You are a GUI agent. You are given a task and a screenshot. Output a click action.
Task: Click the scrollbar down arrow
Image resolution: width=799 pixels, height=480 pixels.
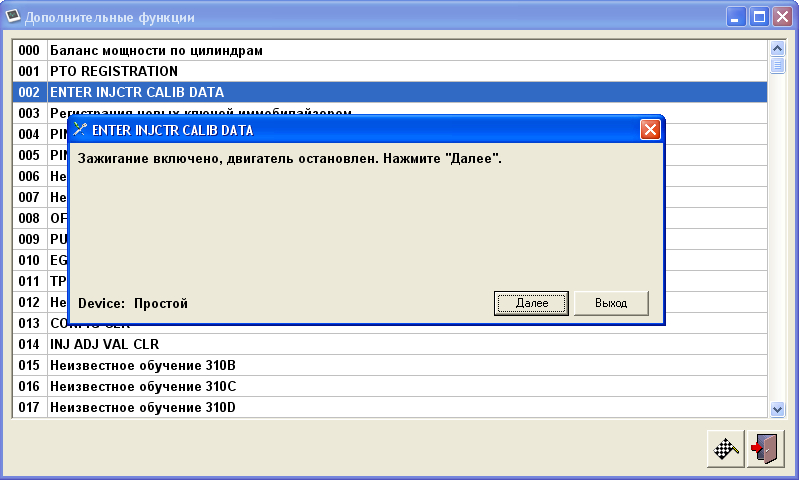(777, 408)
